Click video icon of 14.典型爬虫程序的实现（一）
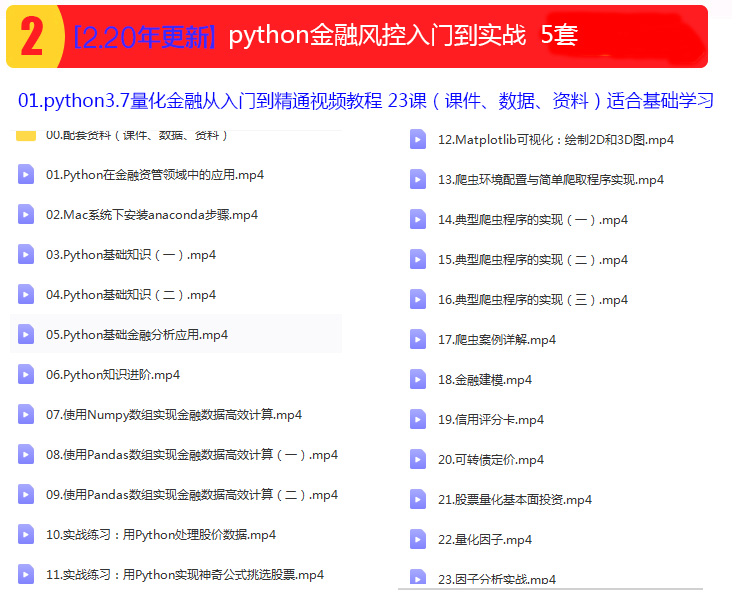750x605 pixels. pyautogui.click(x=418, y=220)
